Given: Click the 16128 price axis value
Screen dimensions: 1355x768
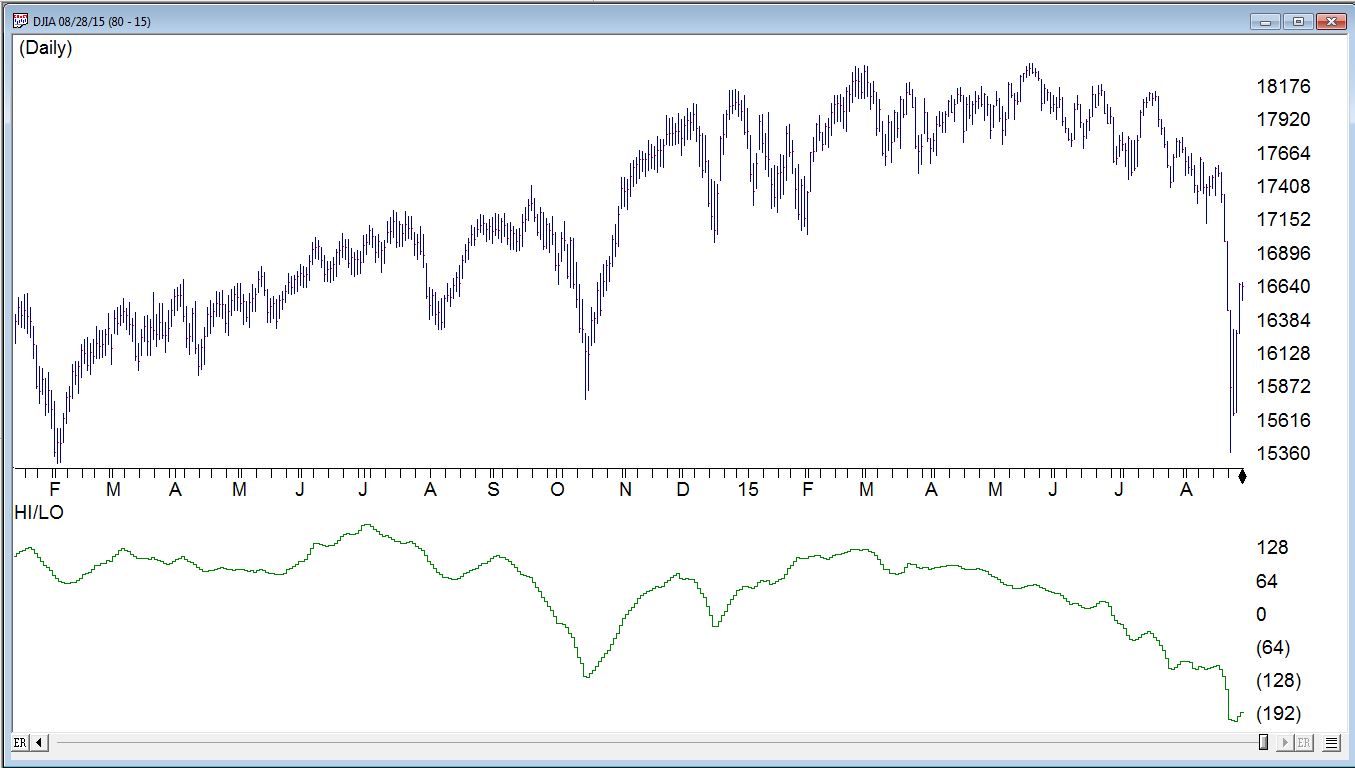Looking at the screenshot, I should (x=1284, y=354).
